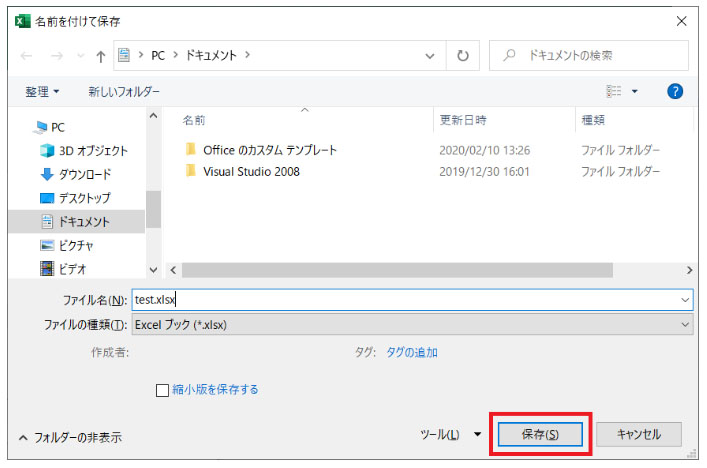Select PC in the navigation tree
The width and height of the screenshot is (707, 468).
point(50,128)
